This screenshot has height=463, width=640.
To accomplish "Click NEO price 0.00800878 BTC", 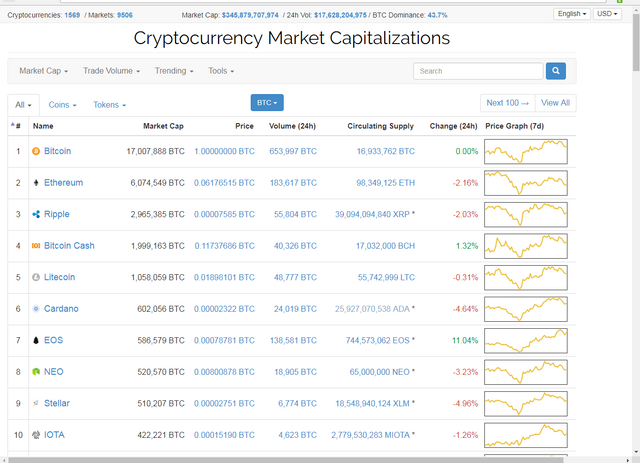I will coord(224,372).
